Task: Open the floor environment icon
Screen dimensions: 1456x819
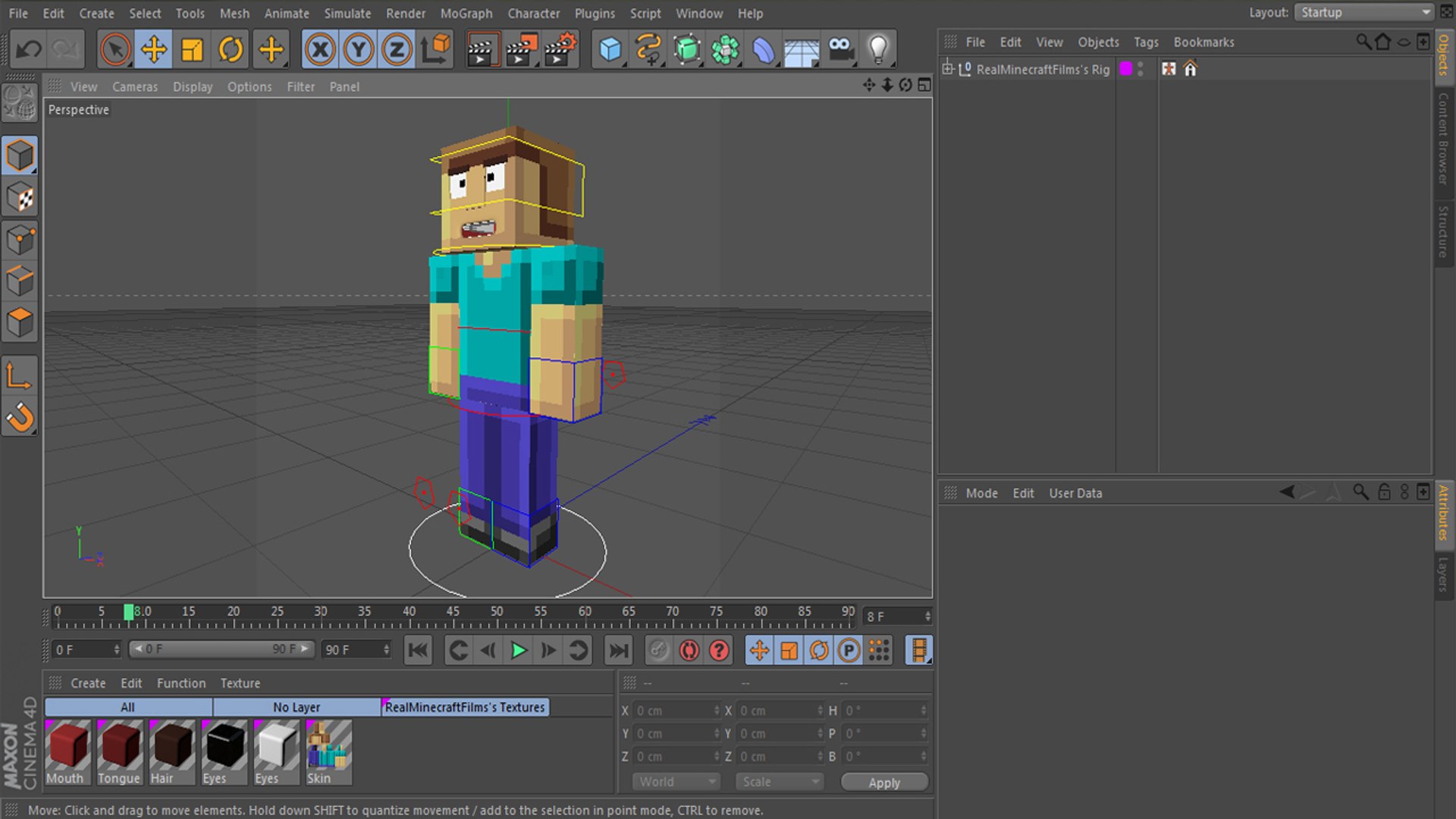Action: coord(802,50)
